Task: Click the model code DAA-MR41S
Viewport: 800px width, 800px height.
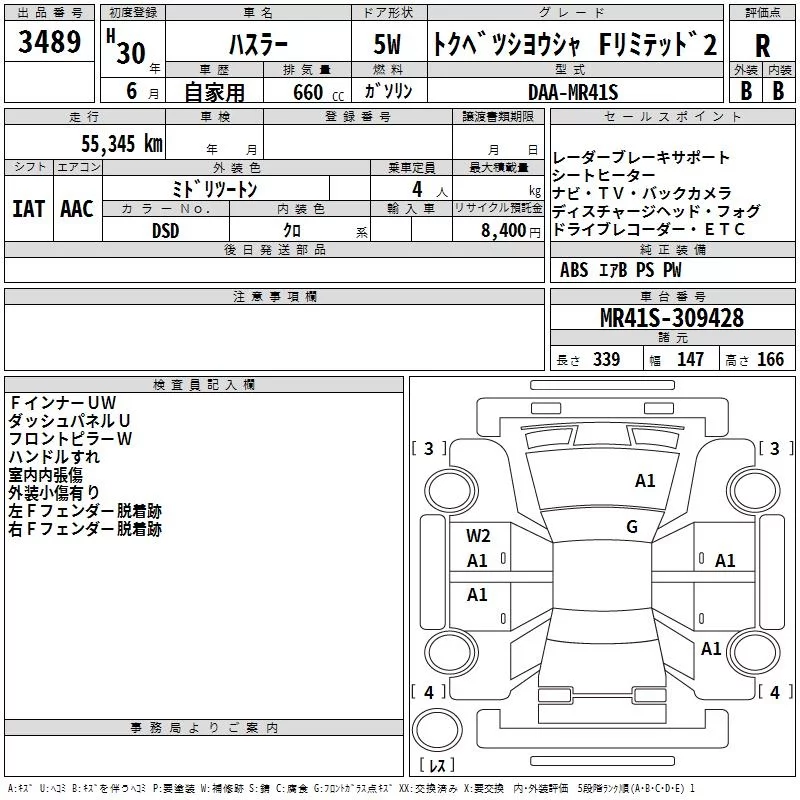Action: (x=573, y=92)
